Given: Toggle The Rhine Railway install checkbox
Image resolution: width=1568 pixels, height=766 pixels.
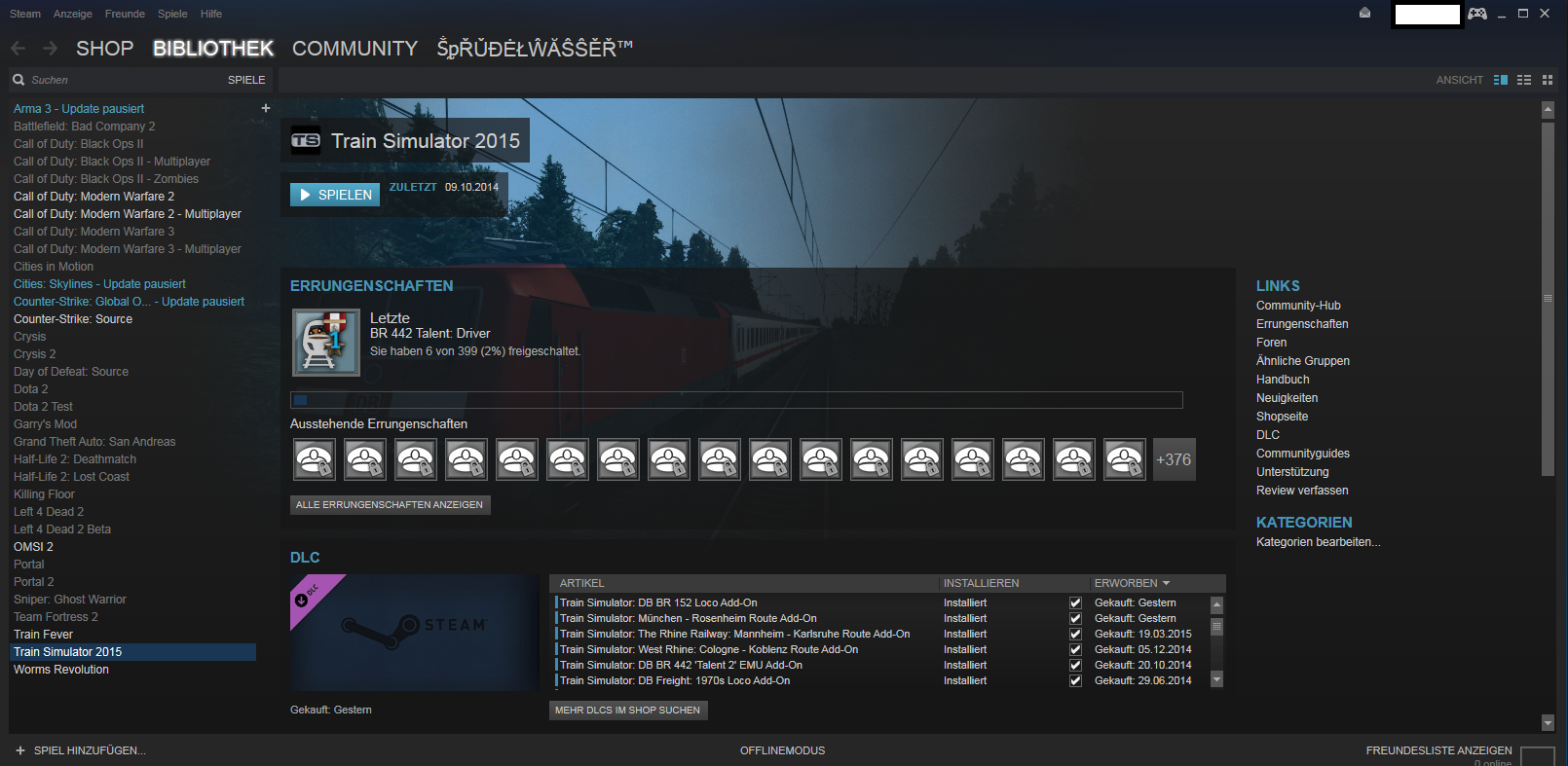Looking at the screenshot, I should pyautogui.click(x=1075, y=635).
